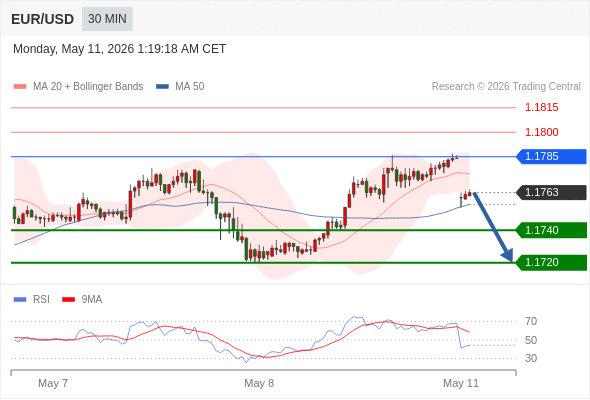The image size is (590, 400).
Task: Click the May 8 date label
Action: (x=259, y=383)
